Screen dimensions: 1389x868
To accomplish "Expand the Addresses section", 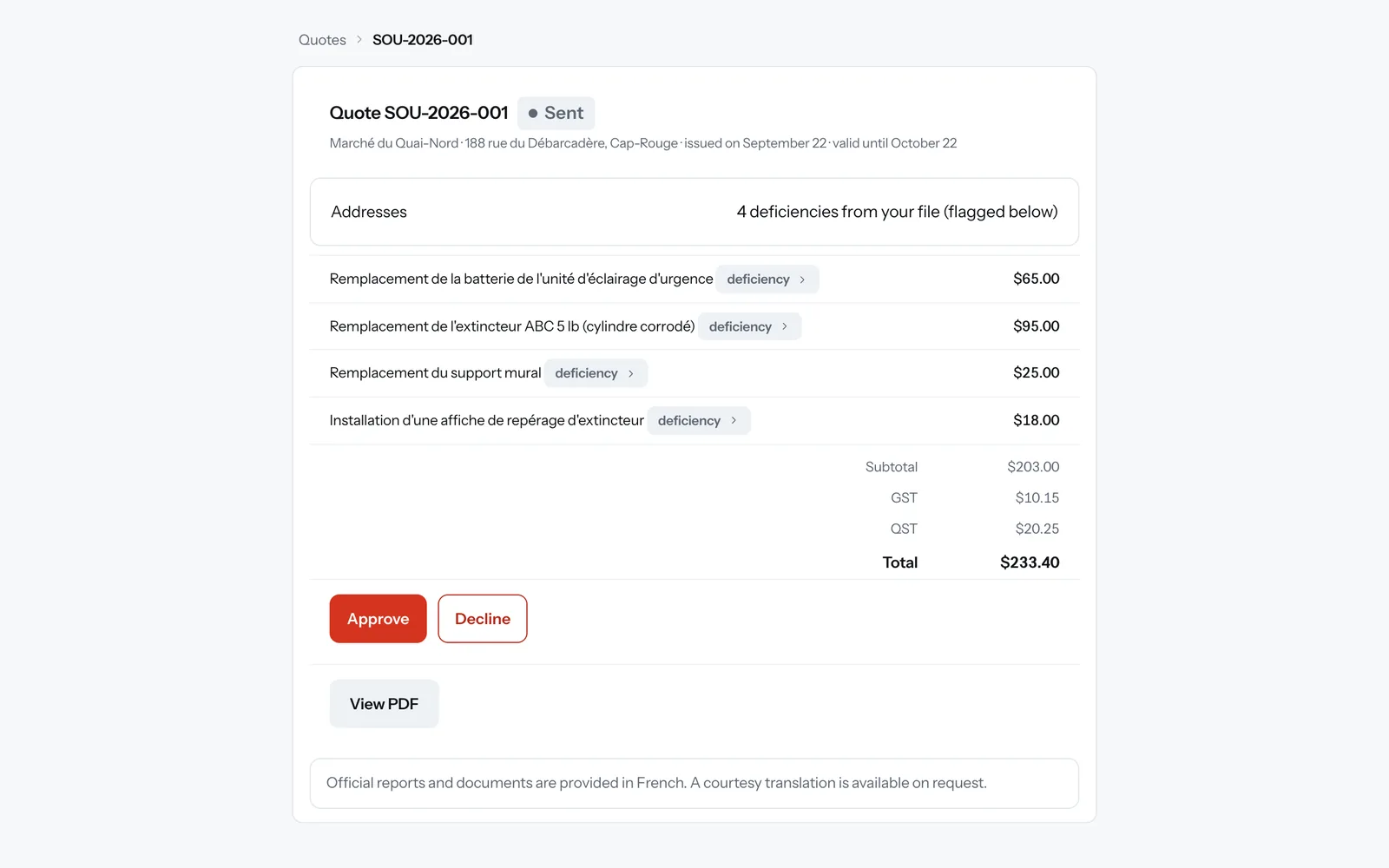I will point(694,212).
